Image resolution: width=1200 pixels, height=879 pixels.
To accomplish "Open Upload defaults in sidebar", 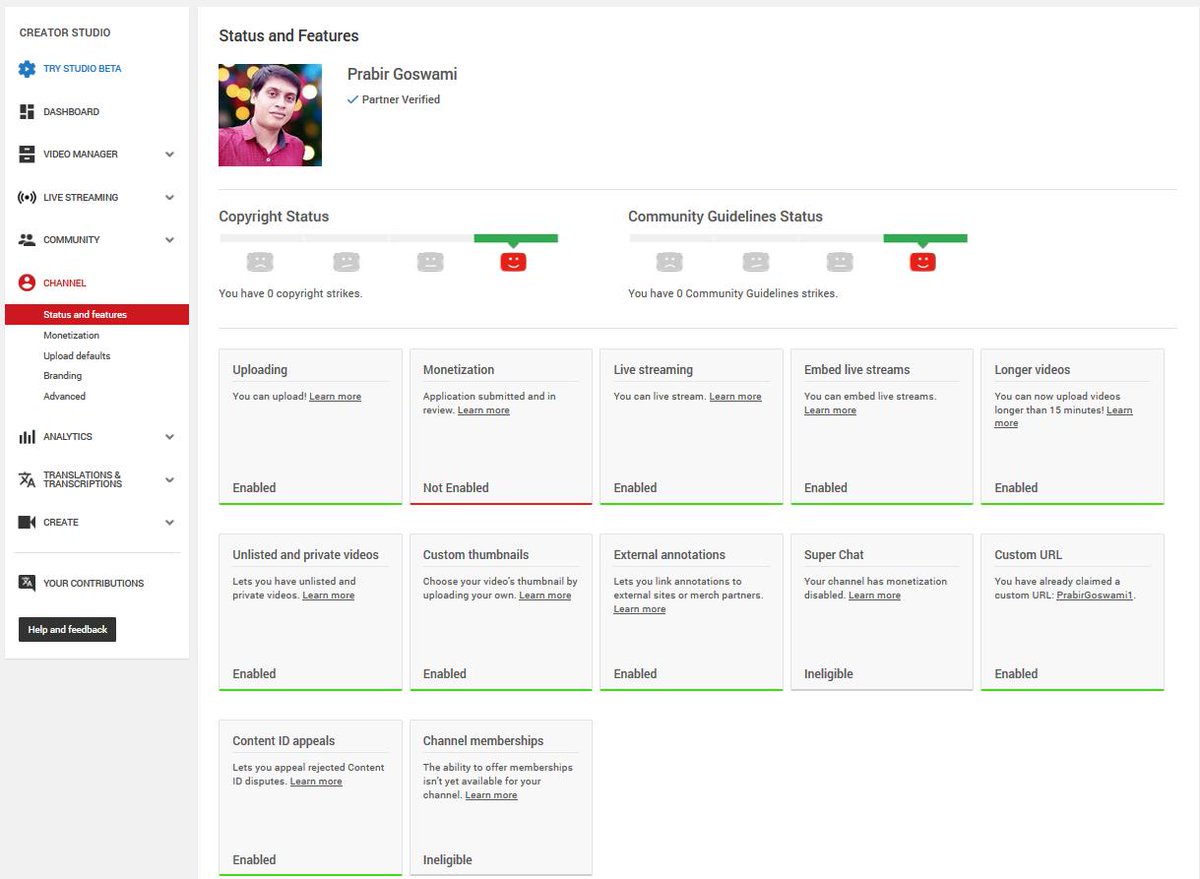I will pos(77,356).
